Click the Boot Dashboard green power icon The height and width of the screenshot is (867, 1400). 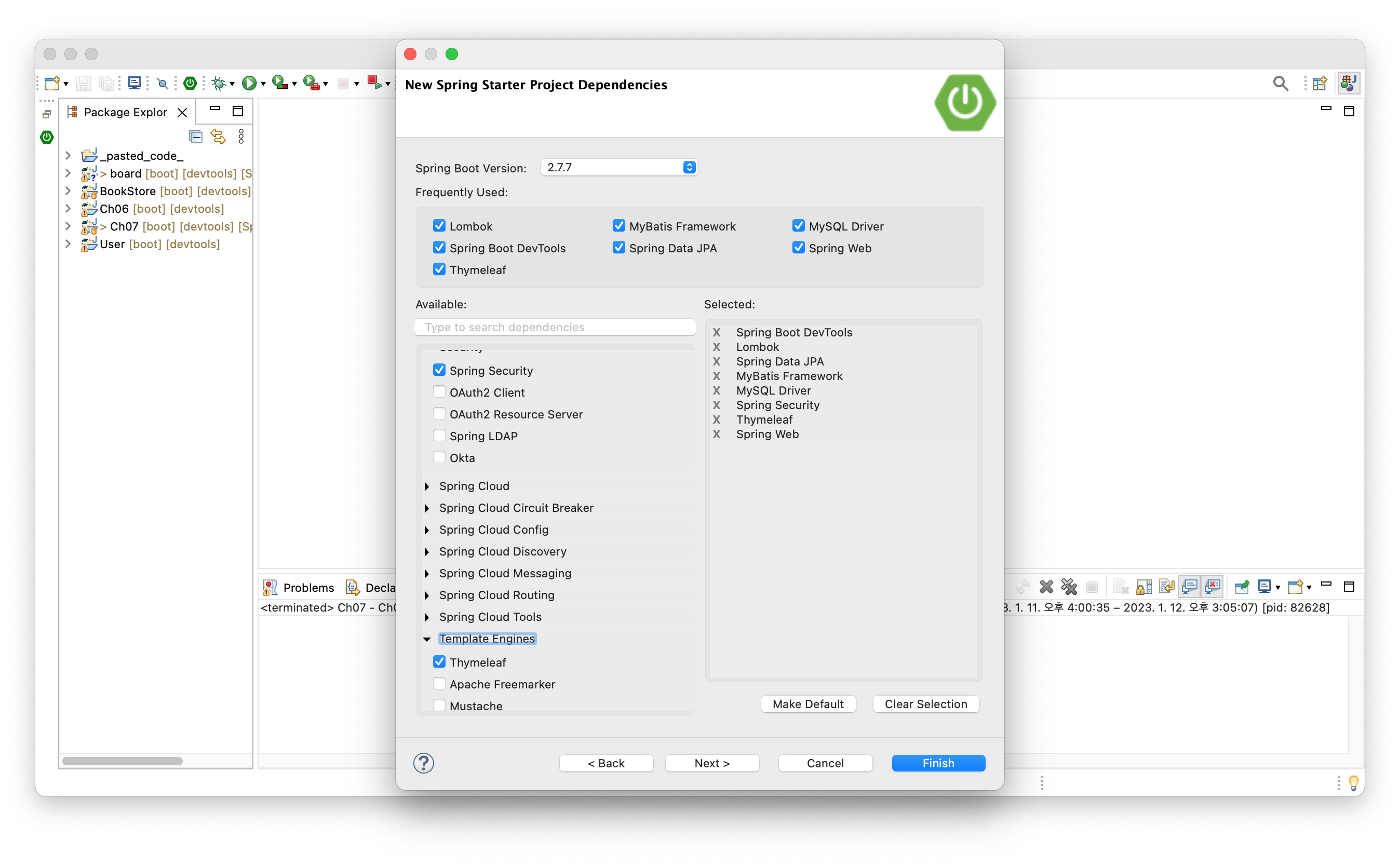[190, 84]
